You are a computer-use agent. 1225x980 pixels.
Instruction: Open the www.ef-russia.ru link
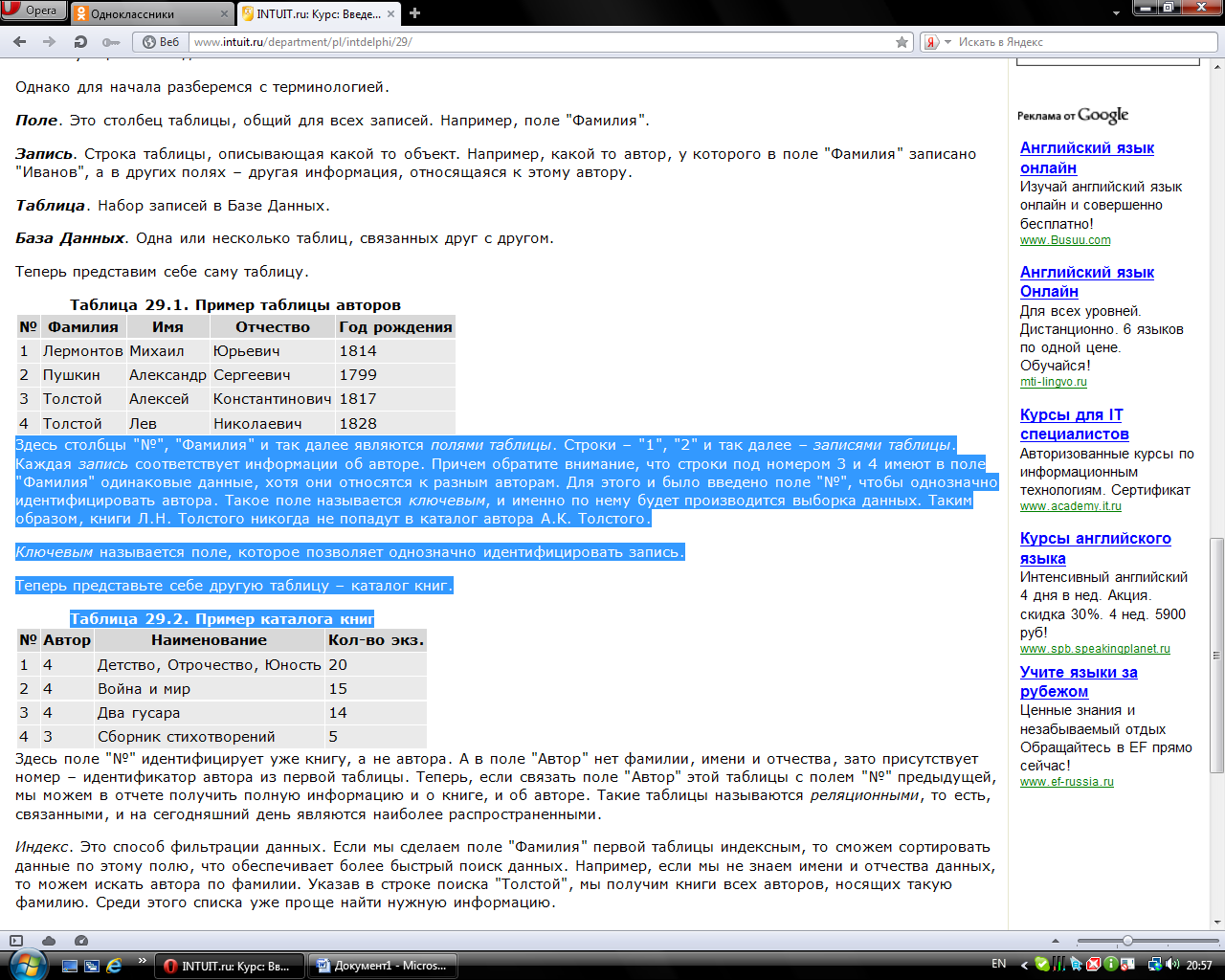coord(1066,782)
